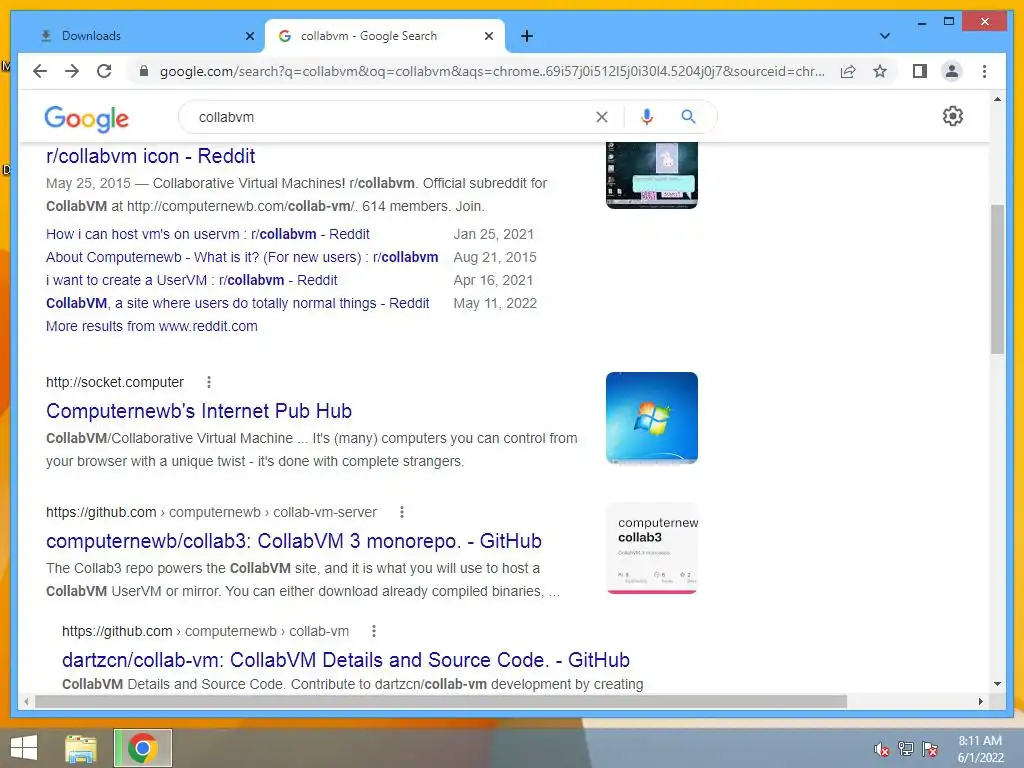Viewport: 1024px width, 768px height.
Task: Reload the current page
Action: click(104, 71)
